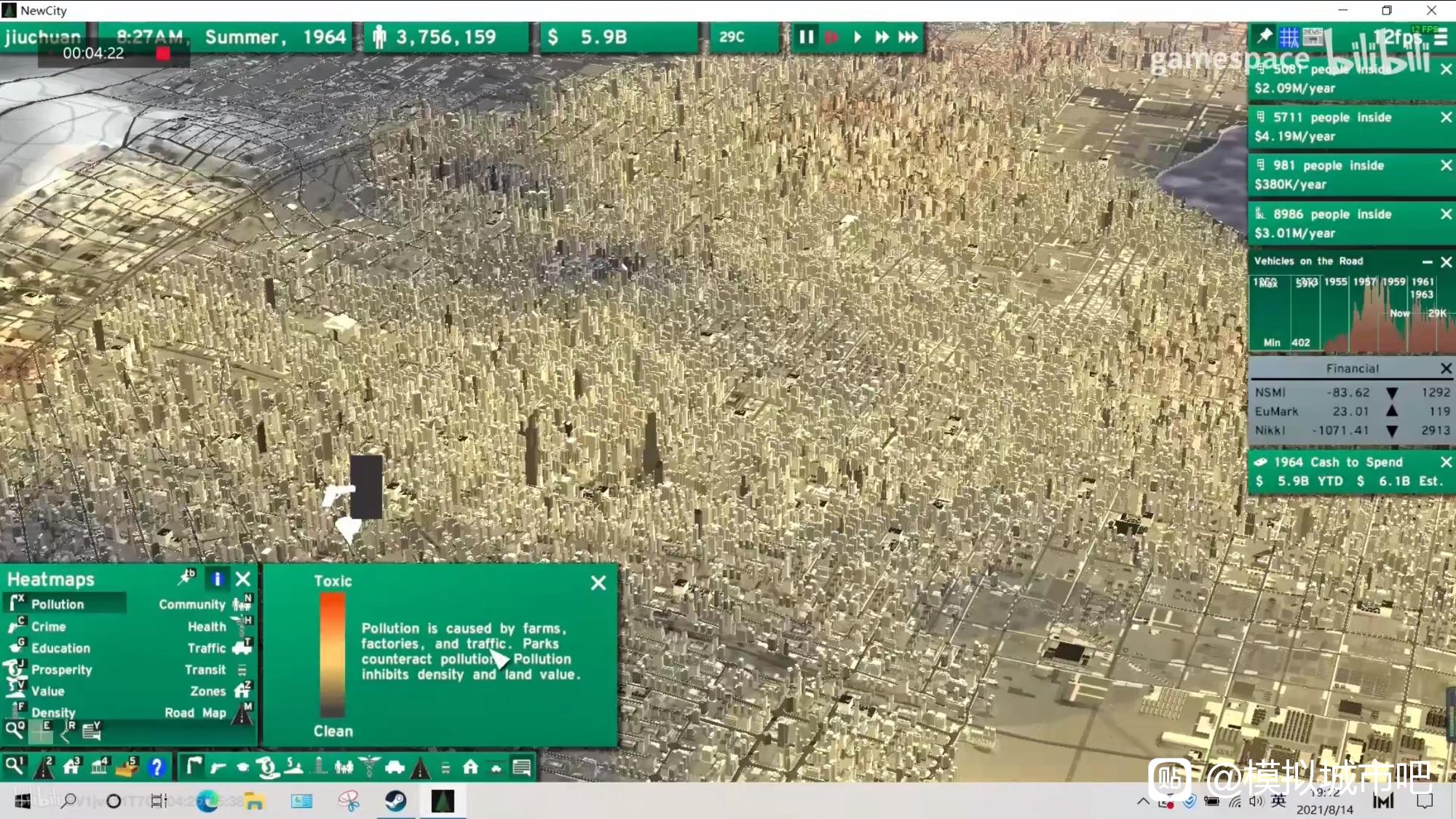The width and height of the screenshot is (1456, 819).
Task: Click the pollution Toxic-Clean gradient bar
Action: pos(333,655)
